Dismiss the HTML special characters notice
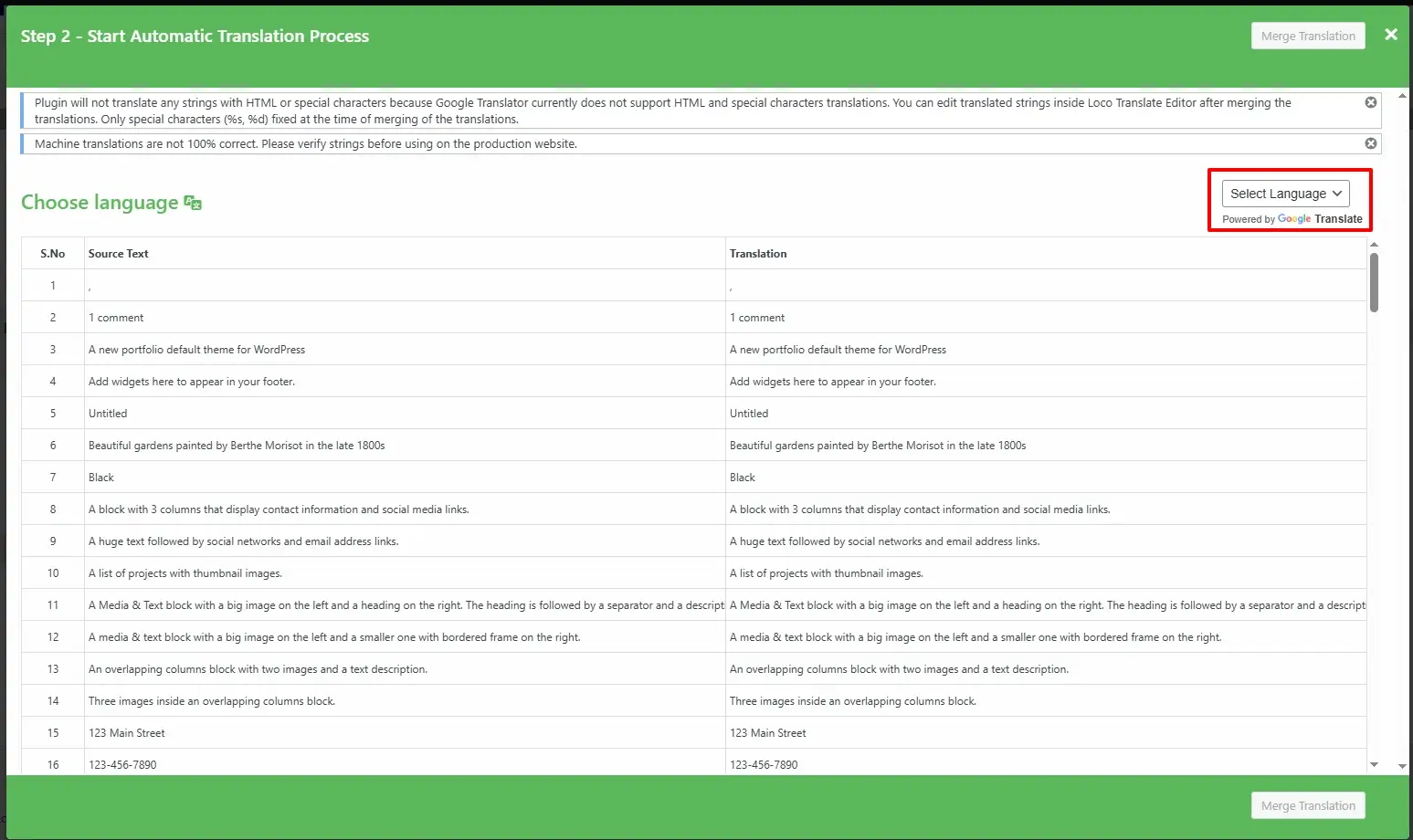1413x840 pixels. 1370,102
